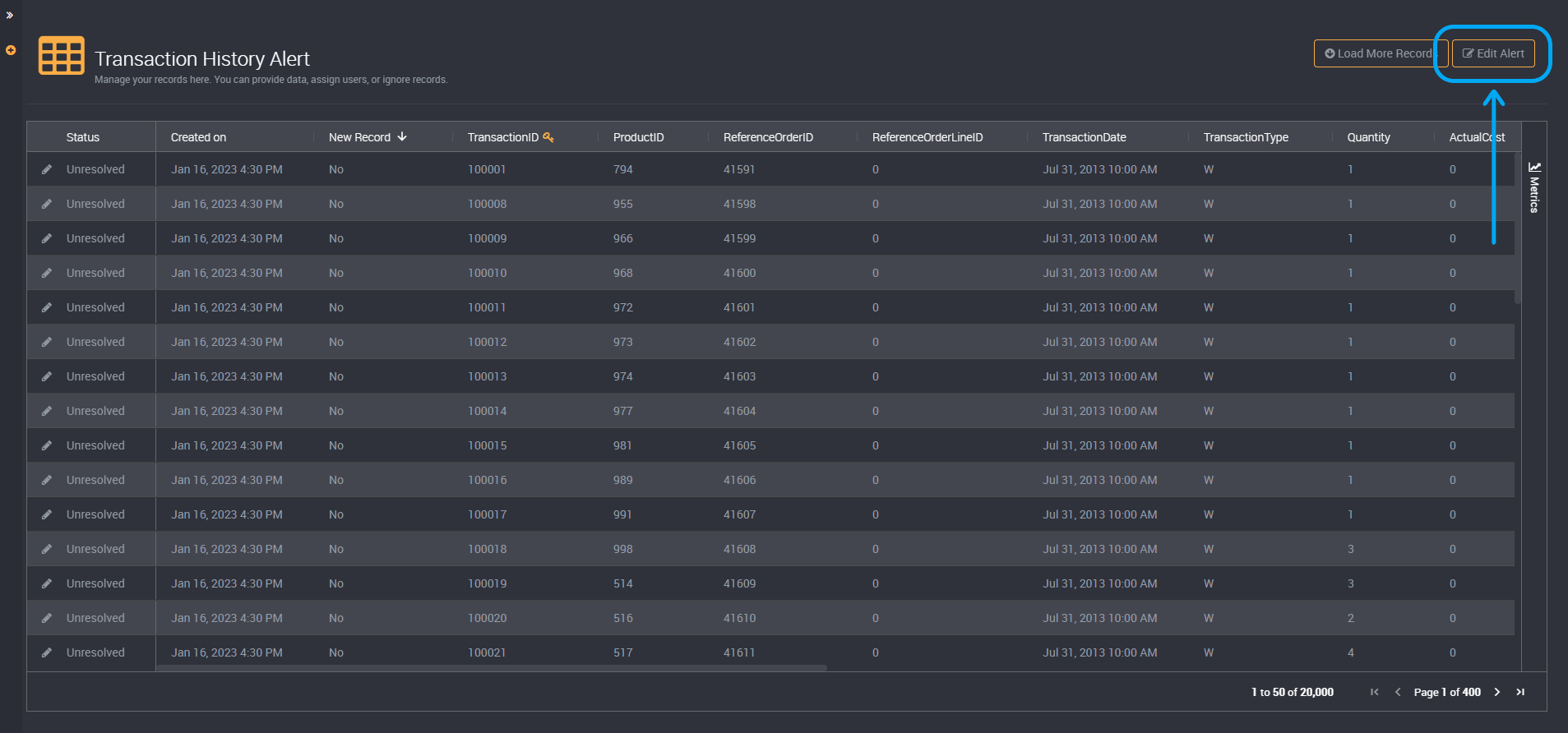Click ReferenceOrderID cell 41610
The height and width of the screenshot is (733, 1568).
pyautogui.click(x=739, y=618)
